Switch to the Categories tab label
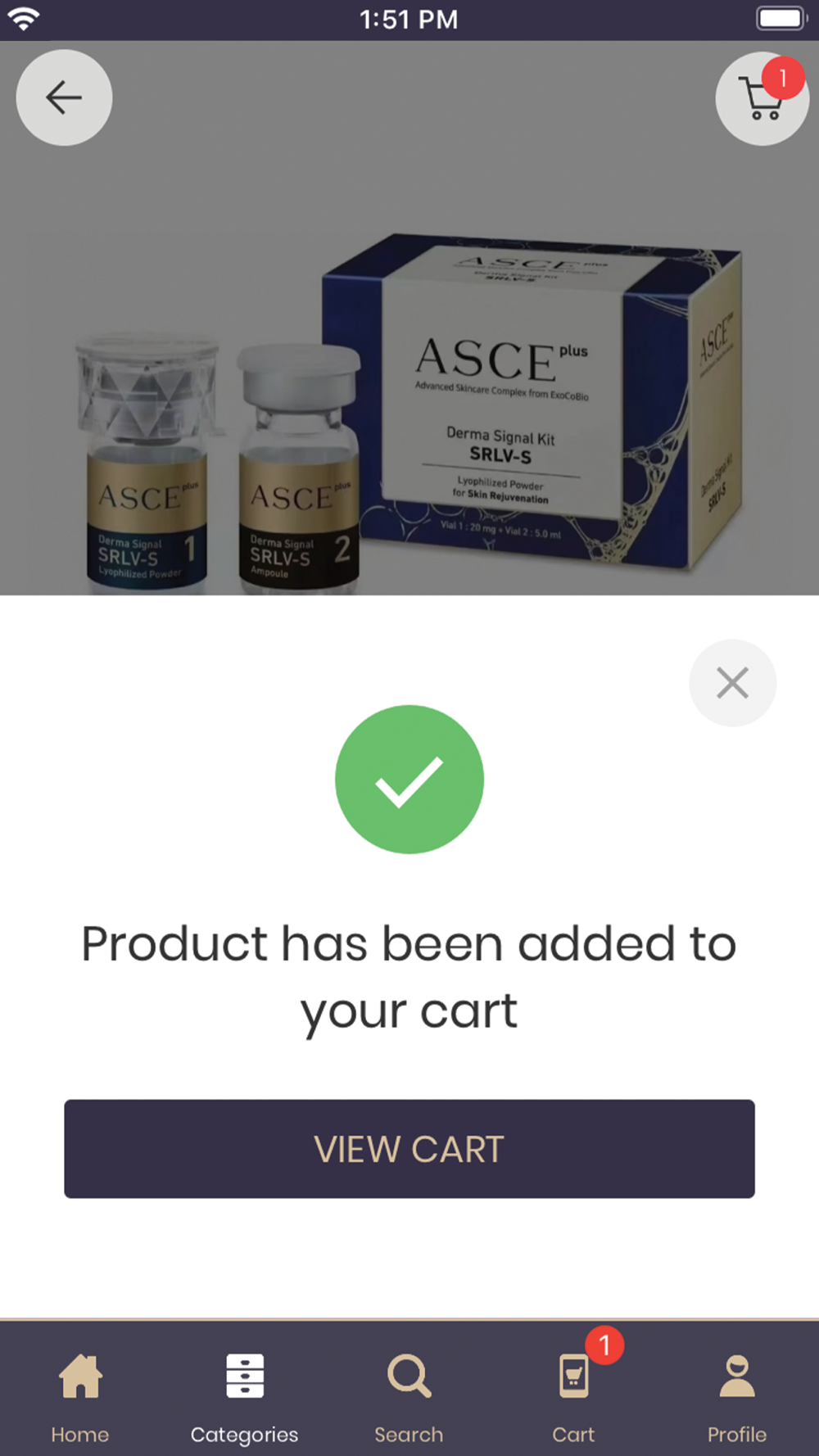Viewport: 819px width, 1456px height. [245, 1436]
